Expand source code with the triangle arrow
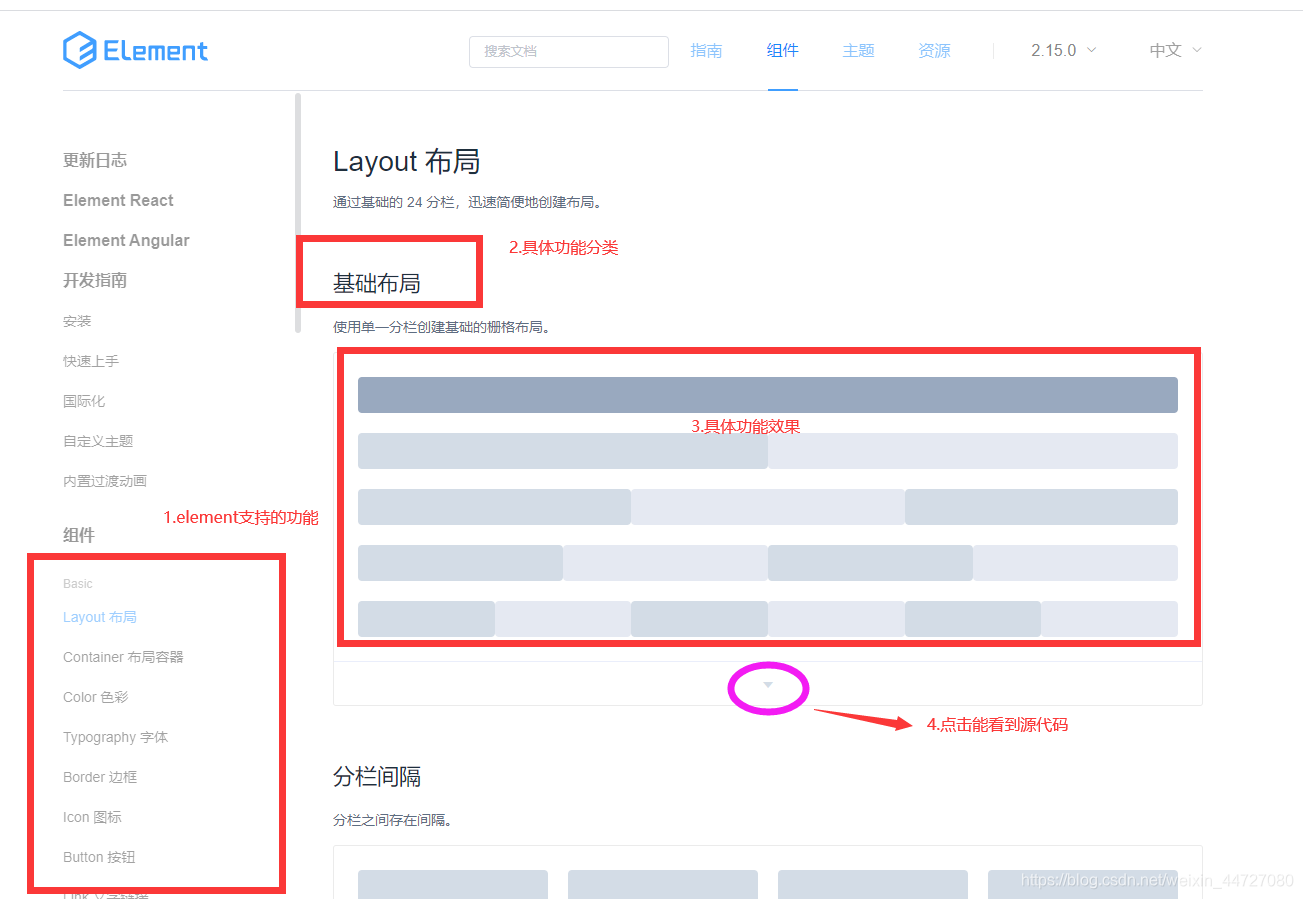 [768, 685]
